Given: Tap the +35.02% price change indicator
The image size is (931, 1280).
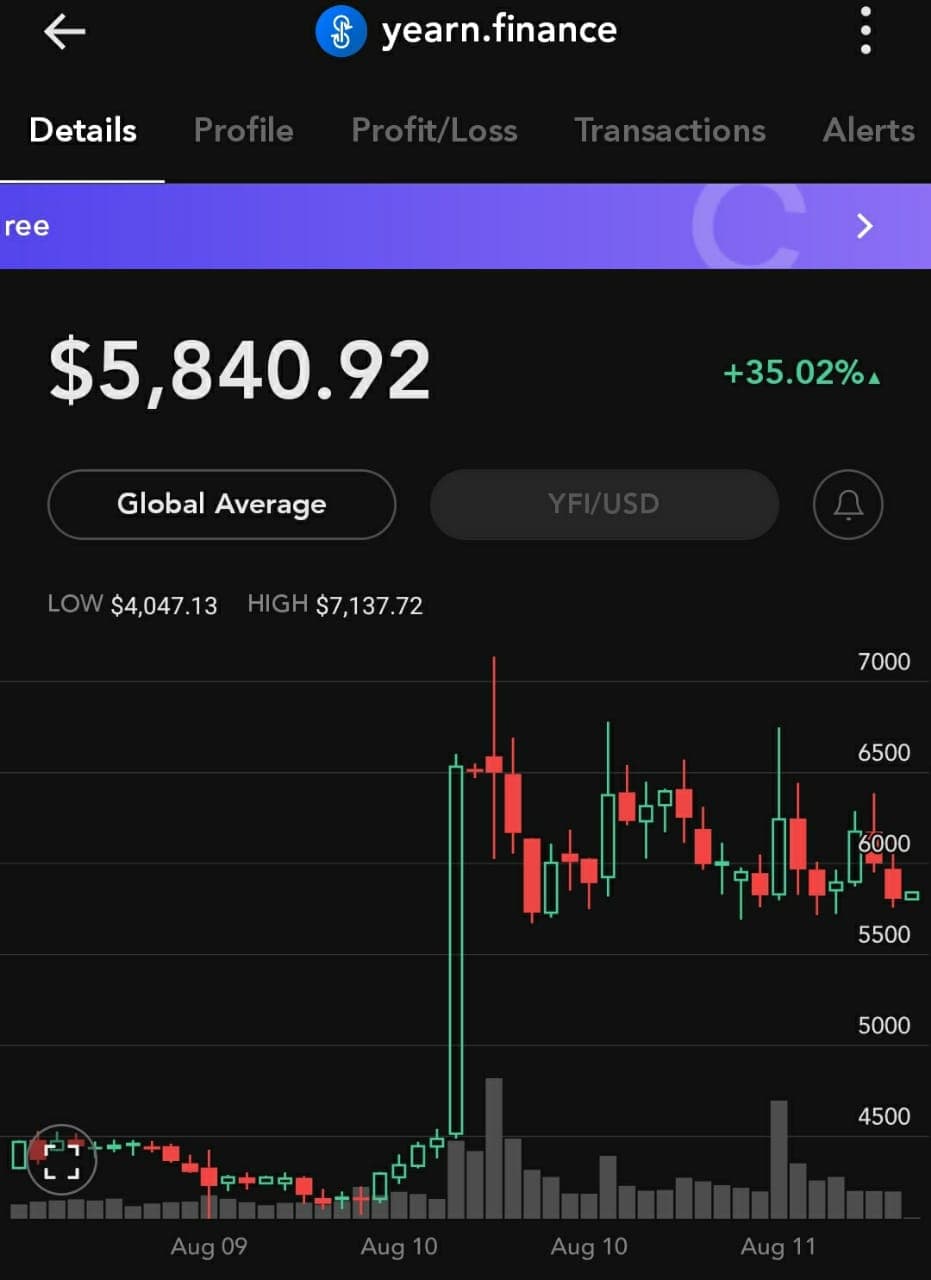Looking at the screenshot, I should 802,373.
